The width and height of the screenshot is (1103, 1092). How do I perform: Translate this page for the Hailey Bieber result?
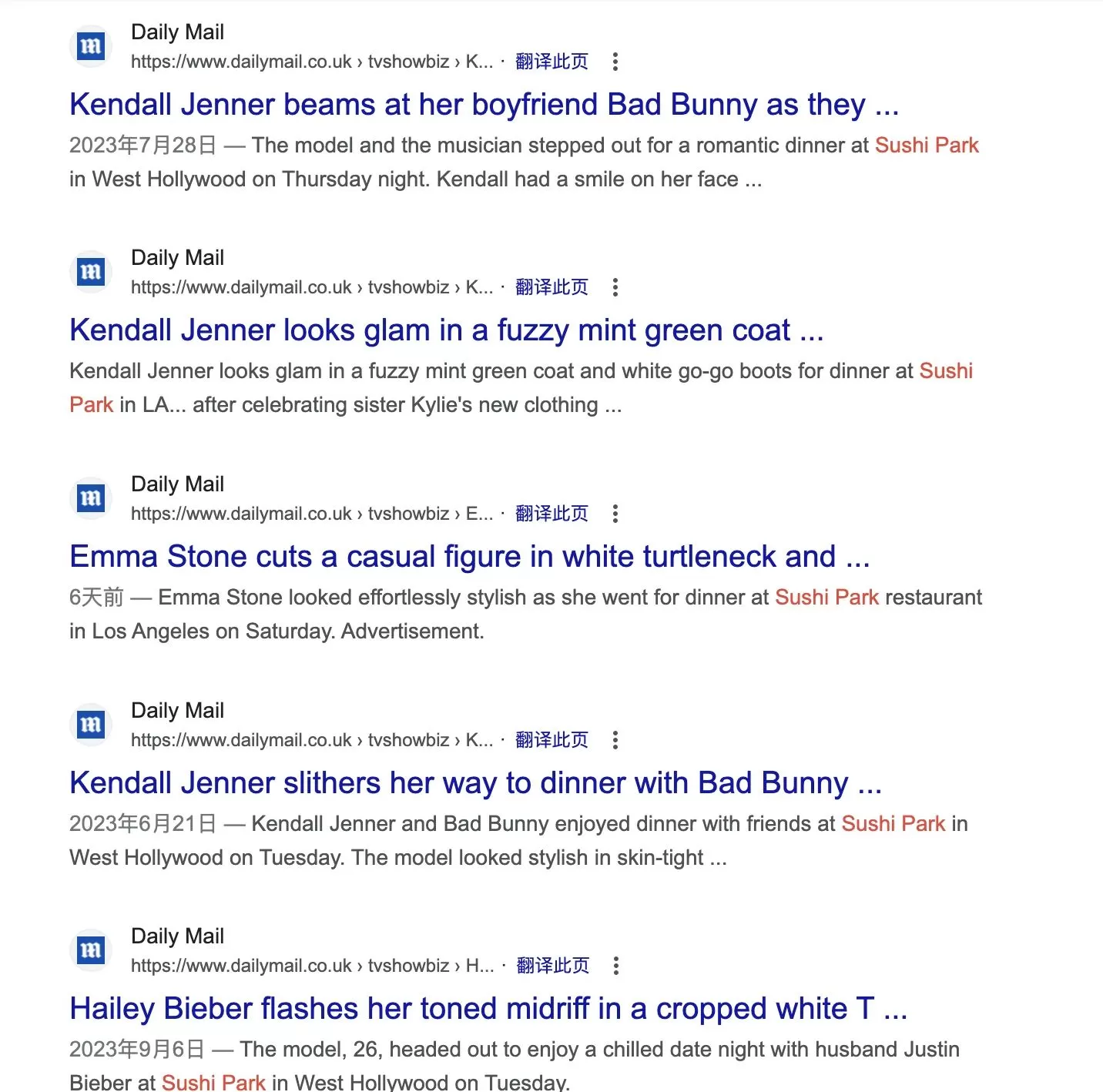552,966
